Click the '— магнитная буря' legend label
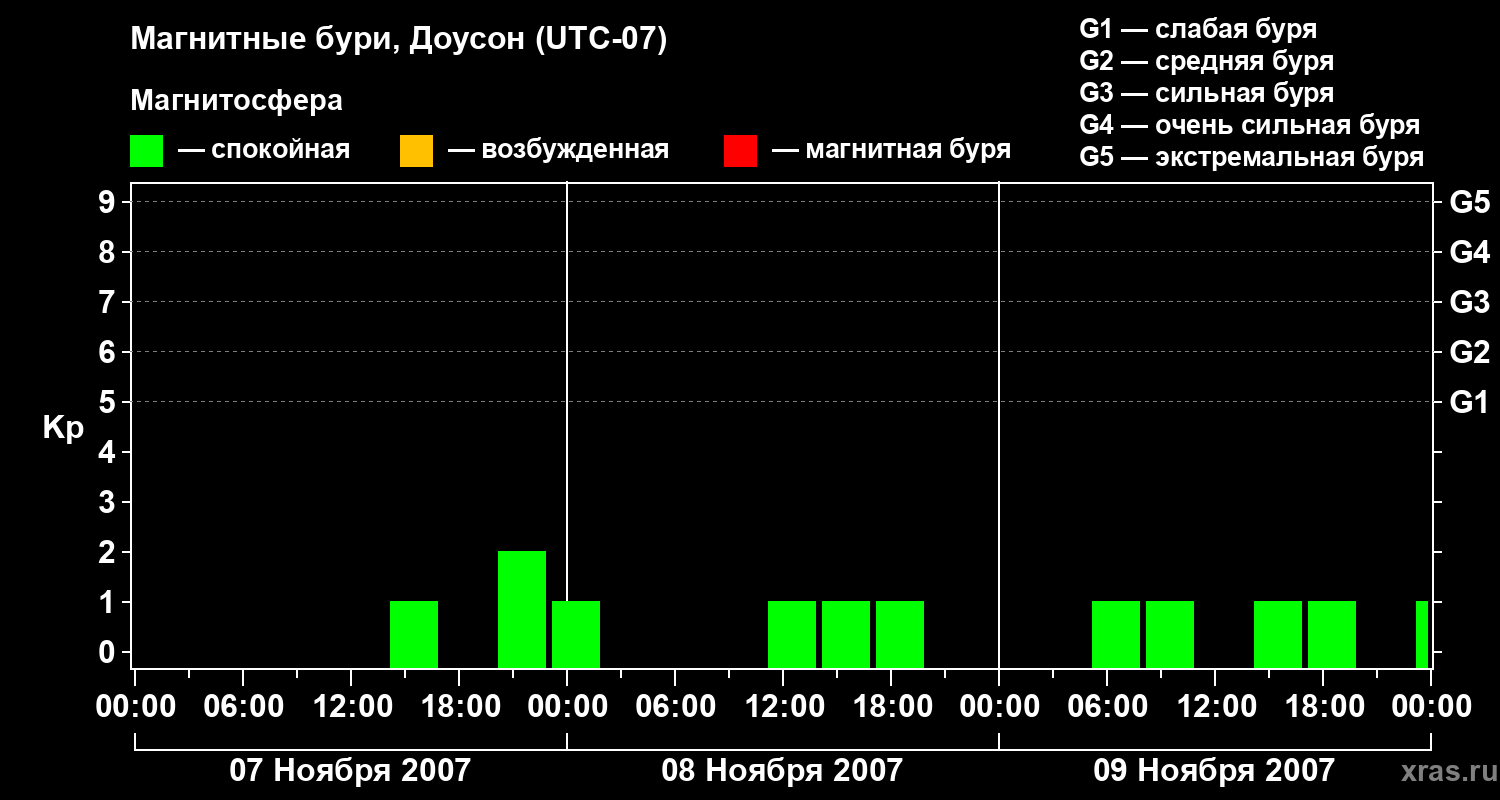 tap(891, 150)
